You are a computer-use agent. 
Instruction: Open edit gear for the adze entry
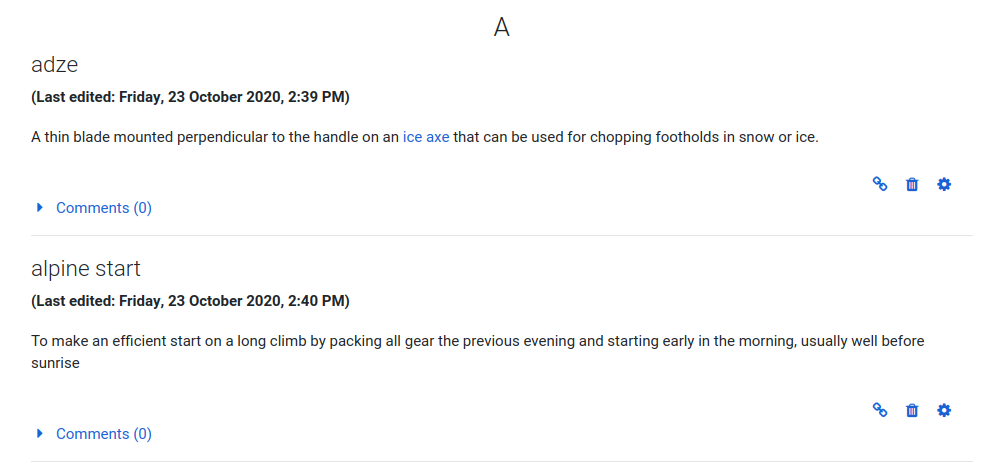pos(944,184)
